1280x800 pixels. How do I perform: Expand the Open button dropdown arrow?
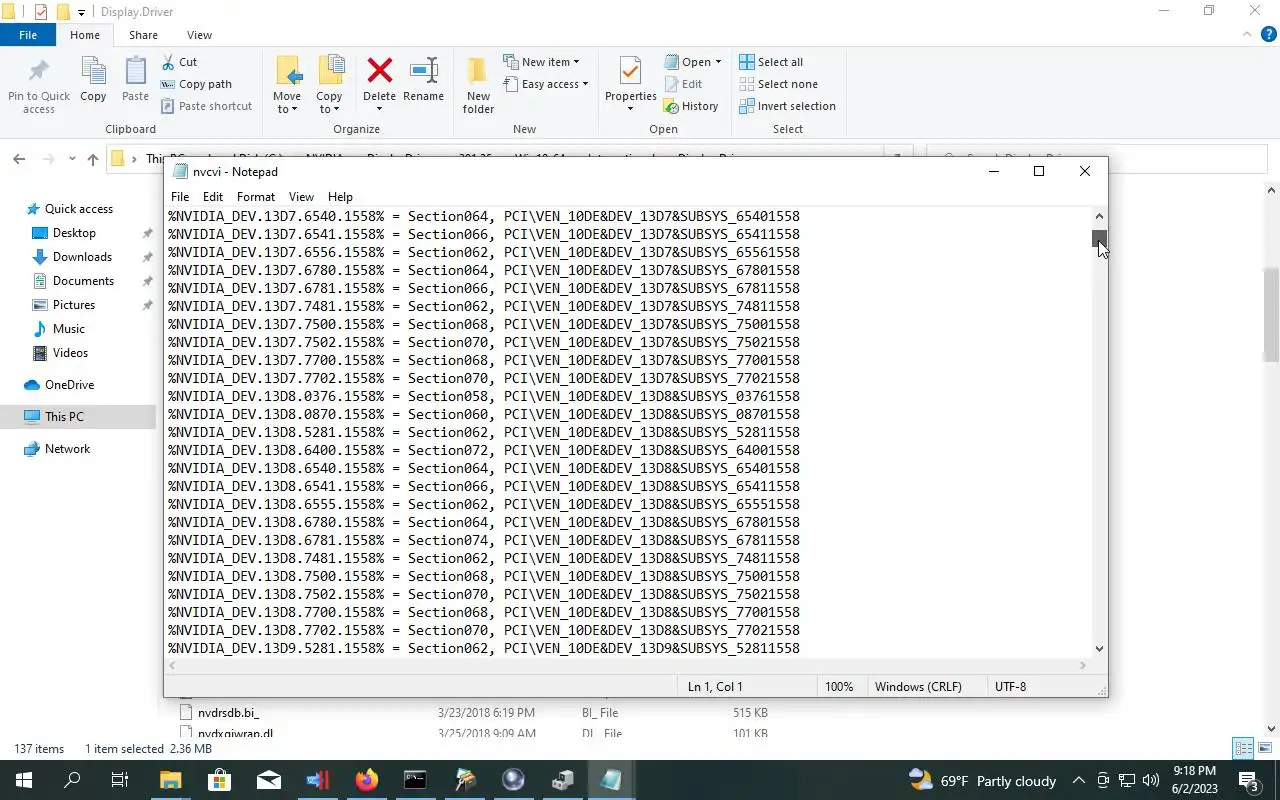(718, 62)
